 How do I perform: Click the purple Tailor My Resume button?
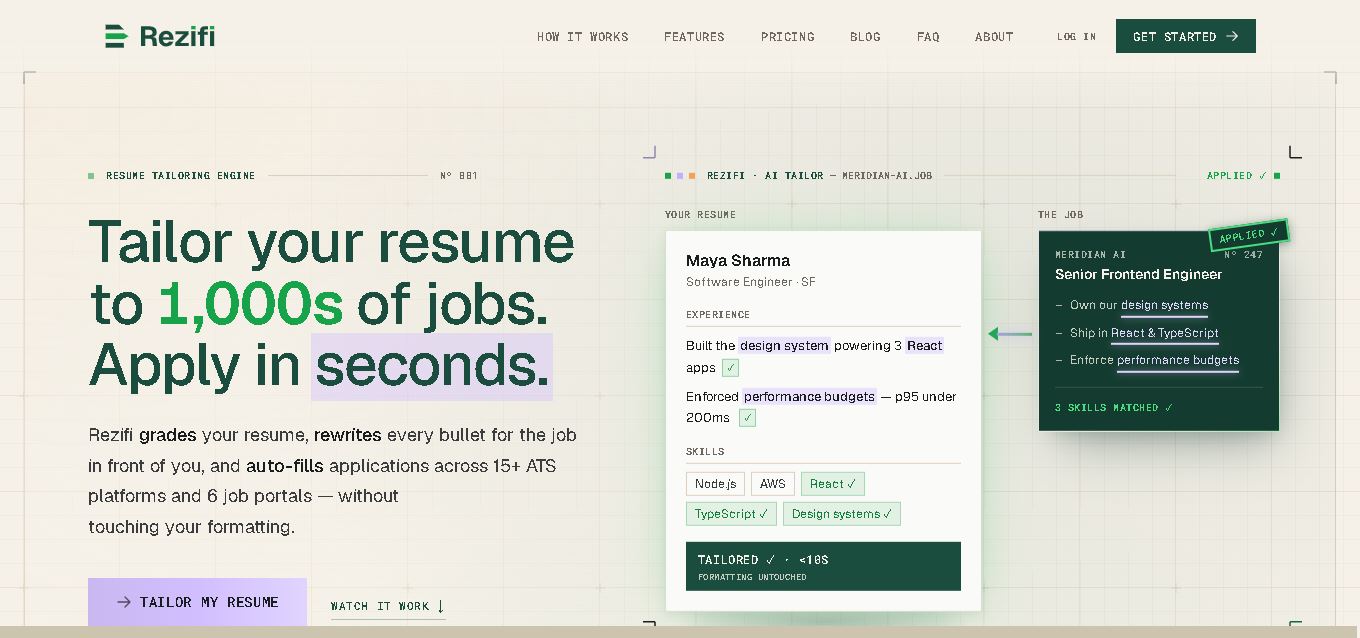pos(197,602)
